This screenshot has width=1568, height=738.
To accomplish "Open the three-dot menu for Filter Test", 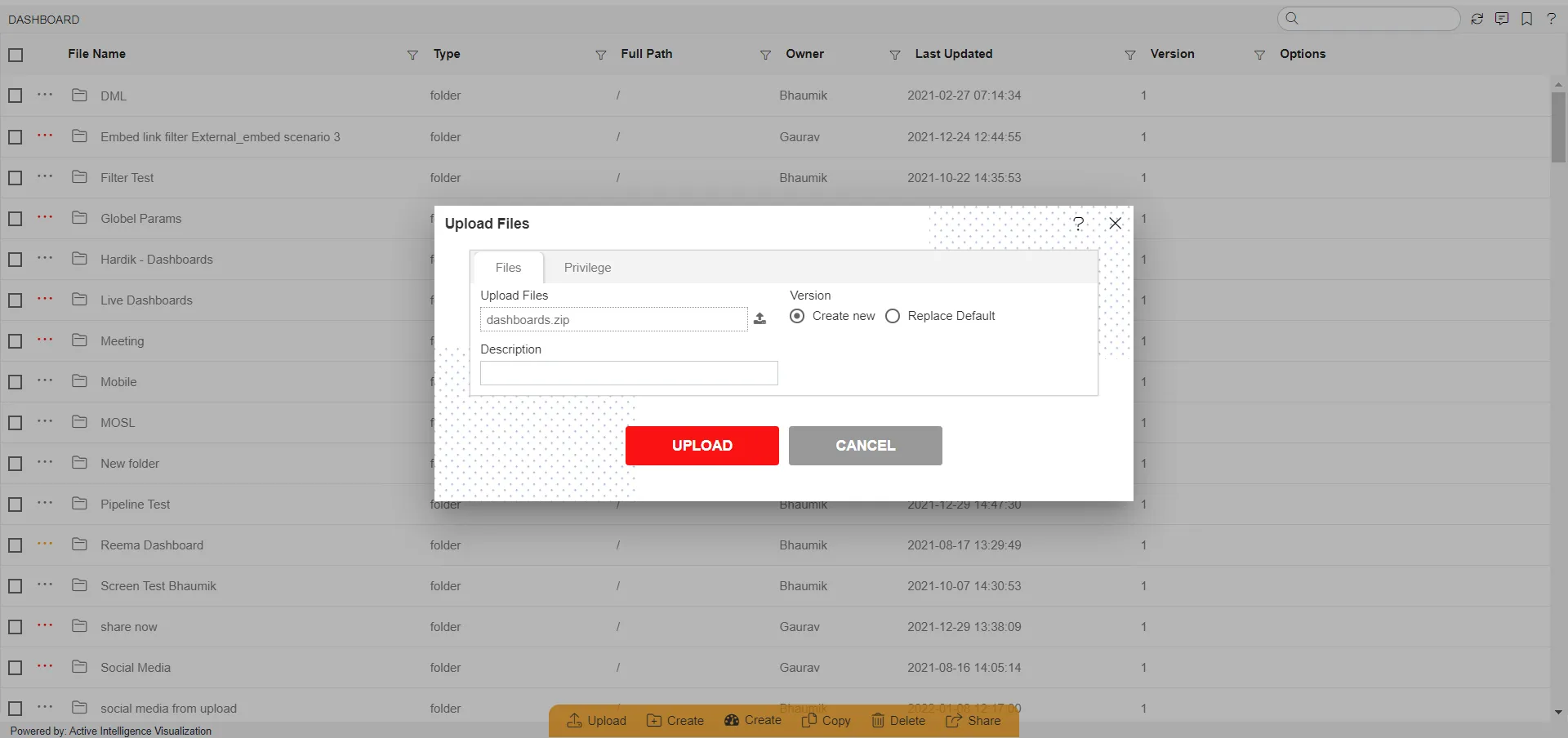I will pos(45,176).
